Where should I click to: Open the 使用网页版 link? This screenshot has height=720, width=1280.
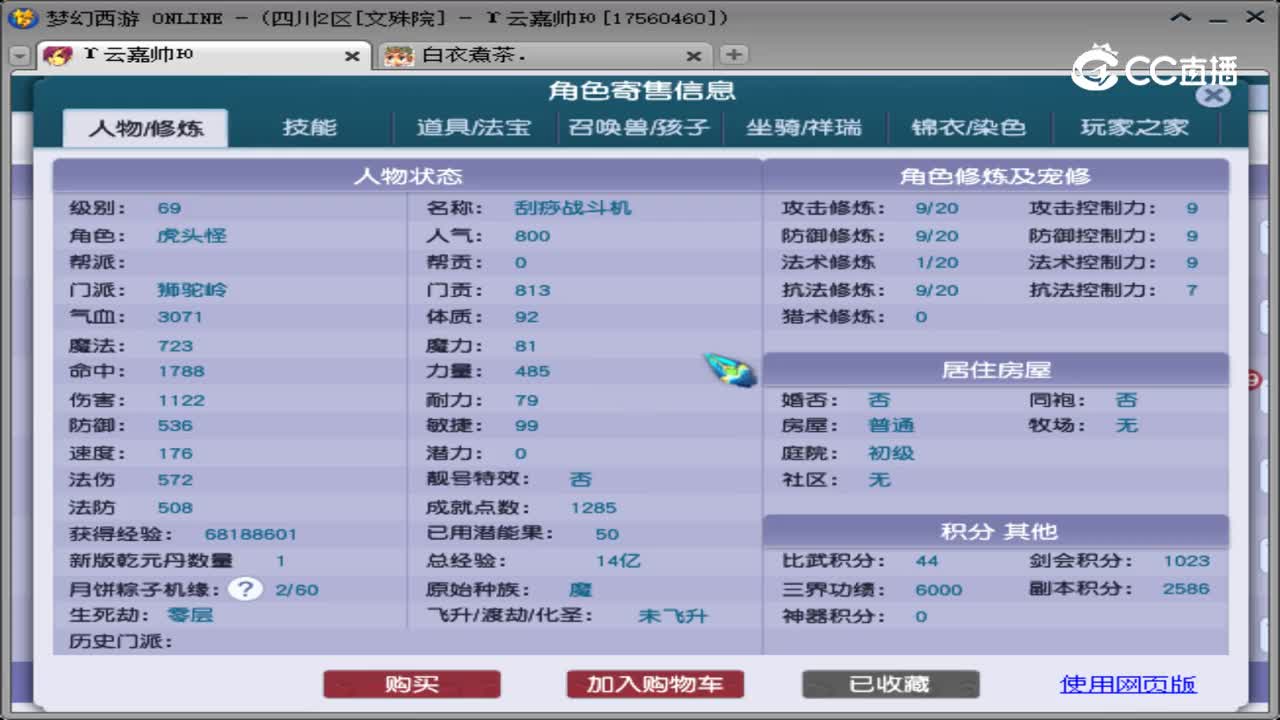(x=1128, y=684)
